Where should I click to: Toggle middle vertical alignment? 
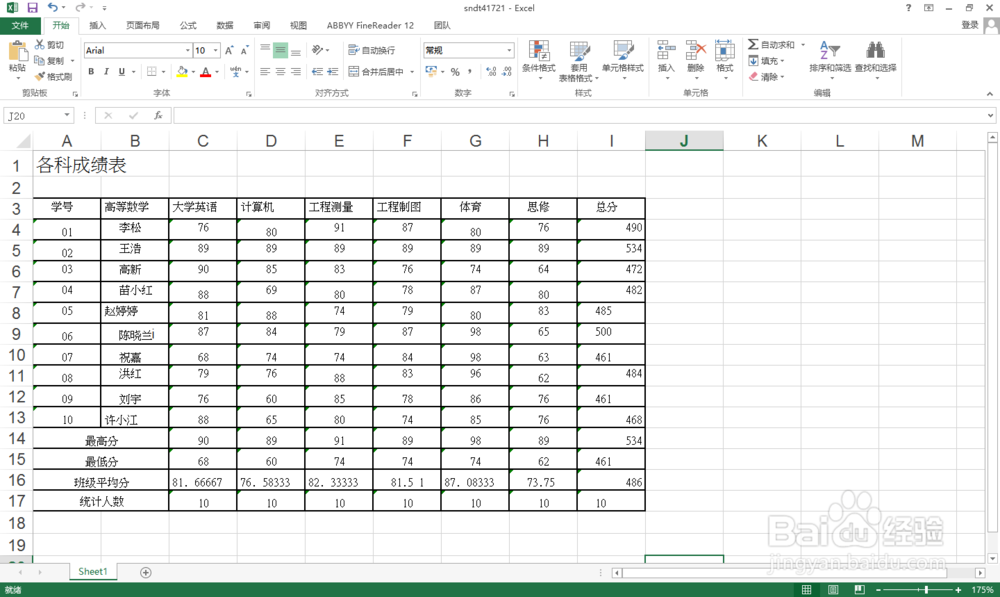pyautogui.click(x=281, y=50)
